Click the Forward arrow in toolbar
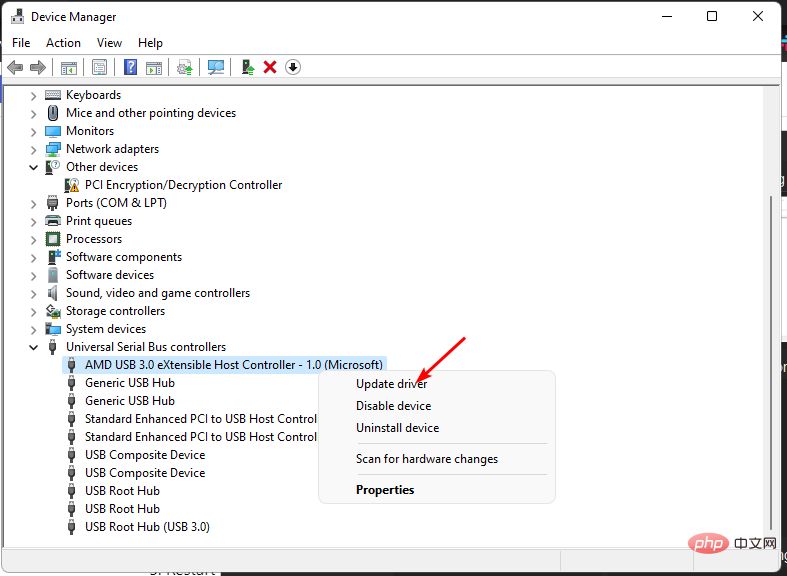The image size is (787, 576). (x=38, y=67)
